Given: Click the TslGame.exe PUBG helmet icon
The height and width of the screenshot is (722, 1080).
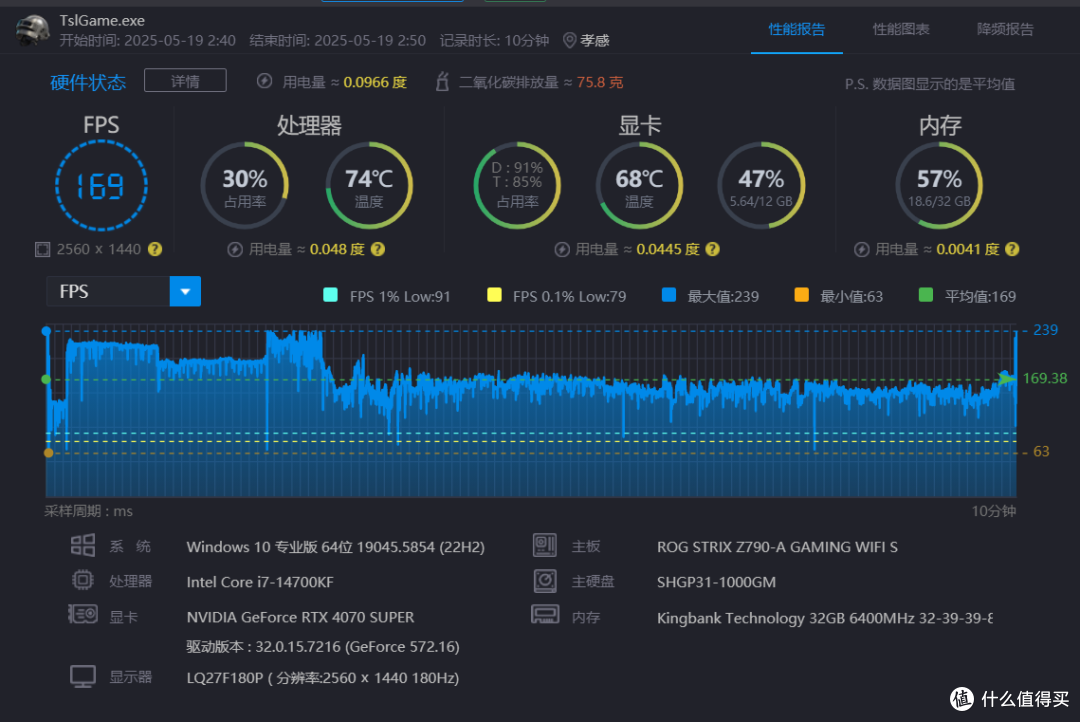Looking at the screenshot, I should [x=32, y=30].
